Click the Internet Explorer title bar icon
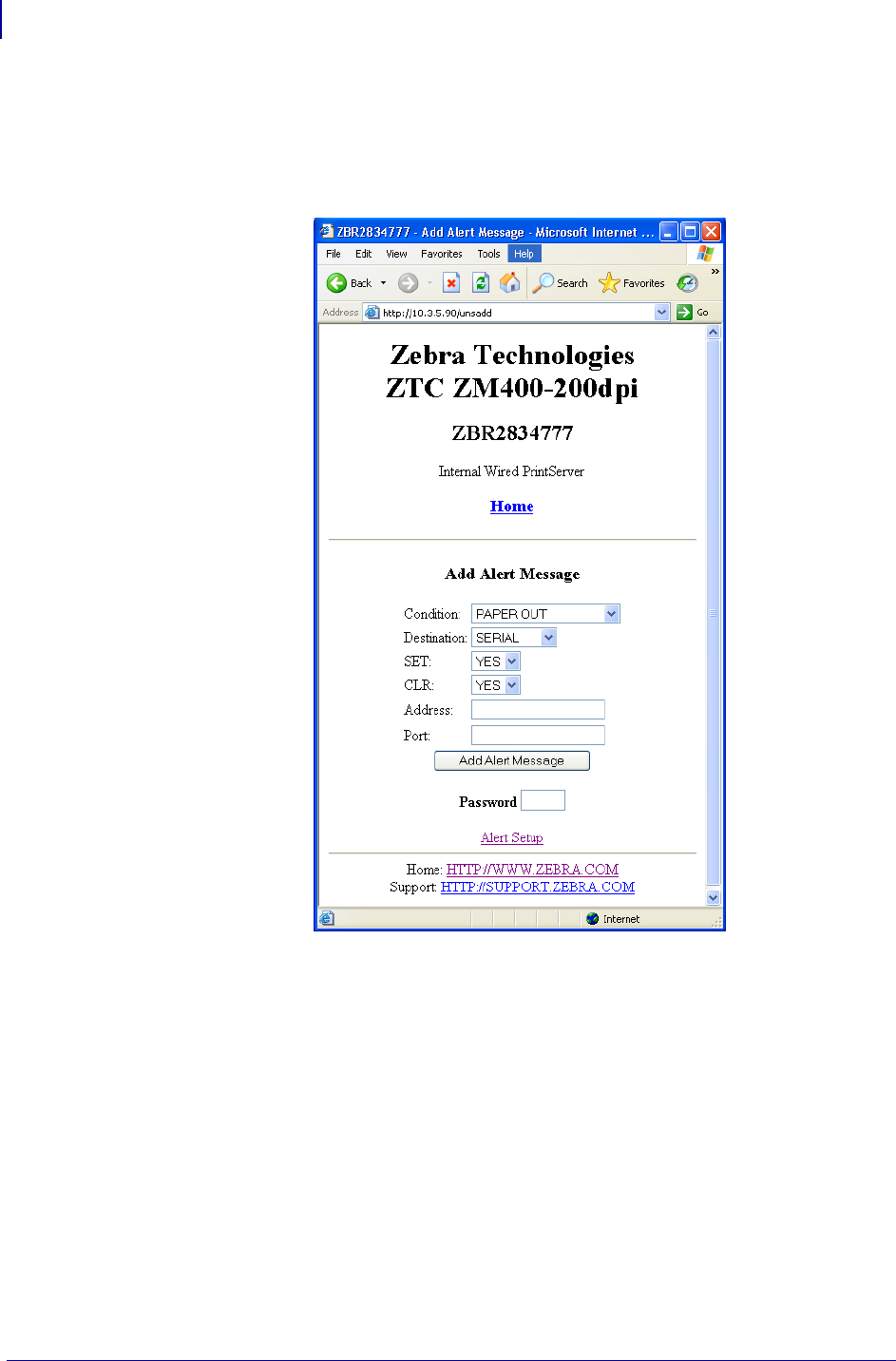 coord(327,231)
